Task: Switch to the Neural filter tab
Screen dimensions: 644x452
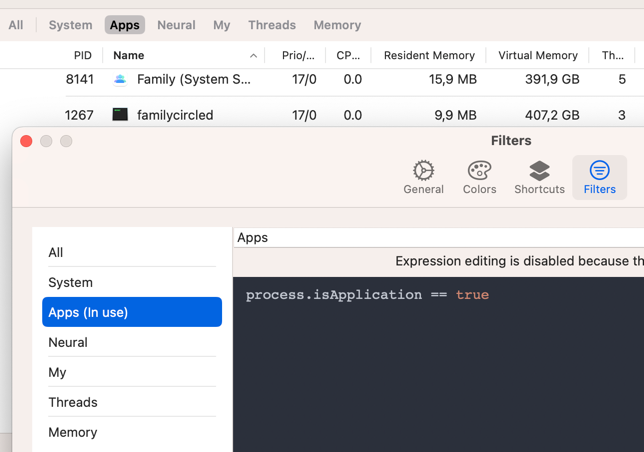Action: (176, 25)
